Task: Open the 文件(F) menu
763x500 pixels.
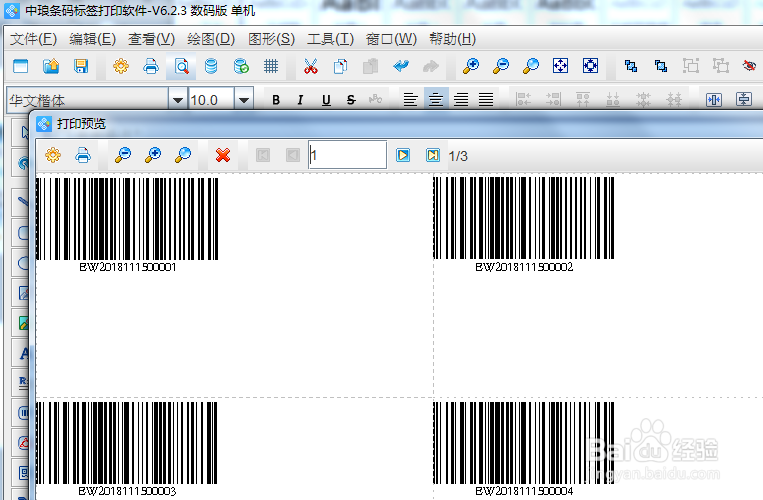Action: pos(34,39)
